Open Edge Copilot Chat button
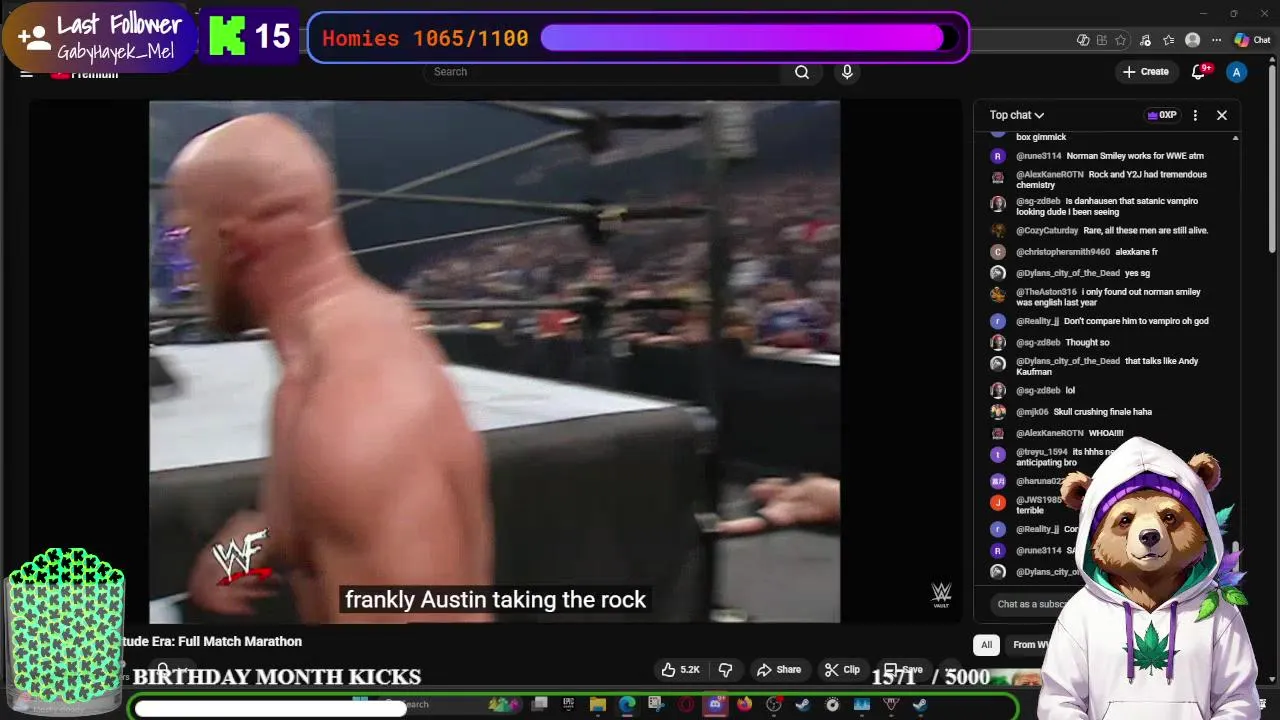The image size is (1280, 720). (1252, 40)
